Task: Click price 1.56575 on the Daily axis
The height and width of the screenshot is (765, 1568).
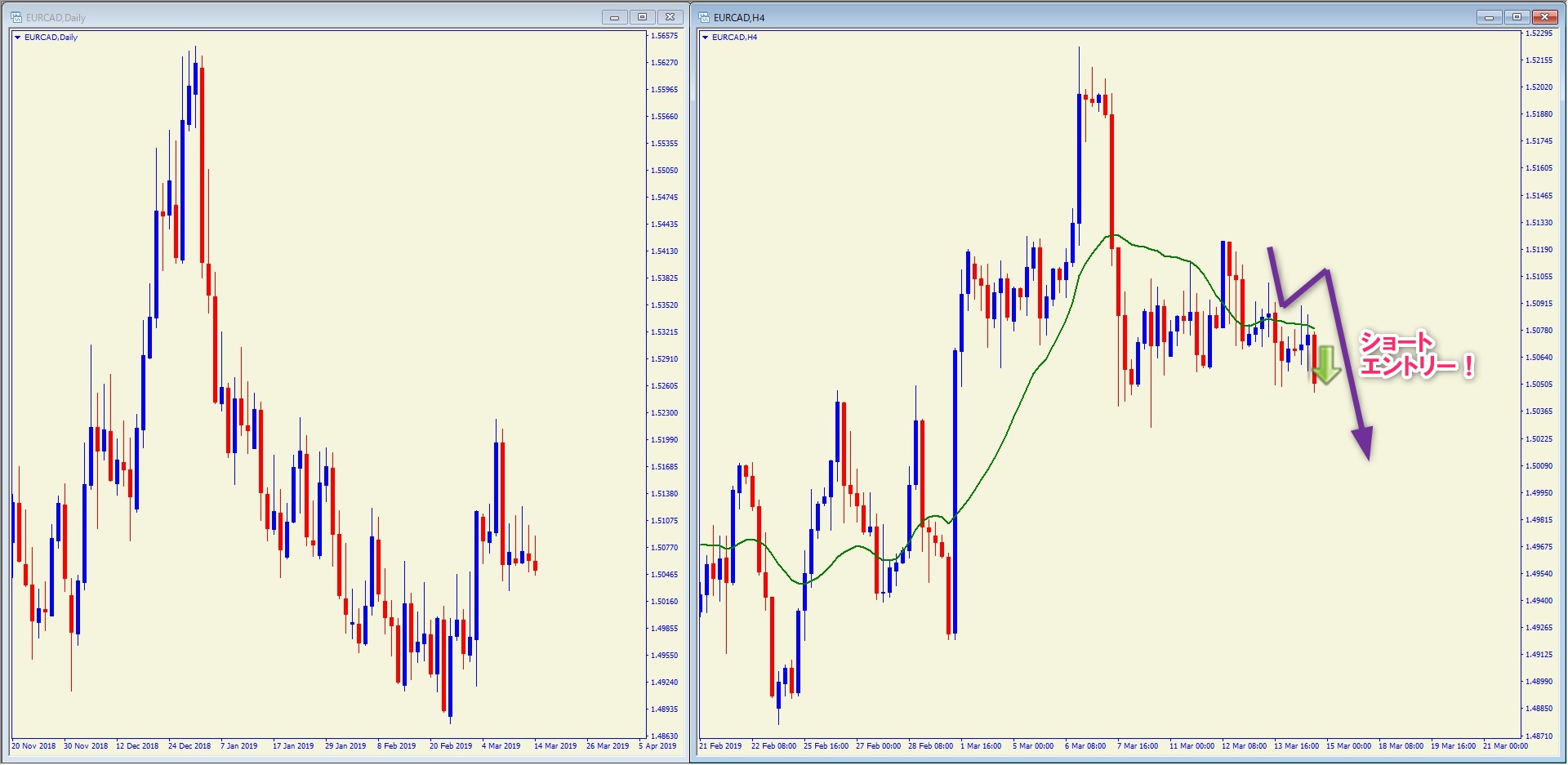Action: 665,36
